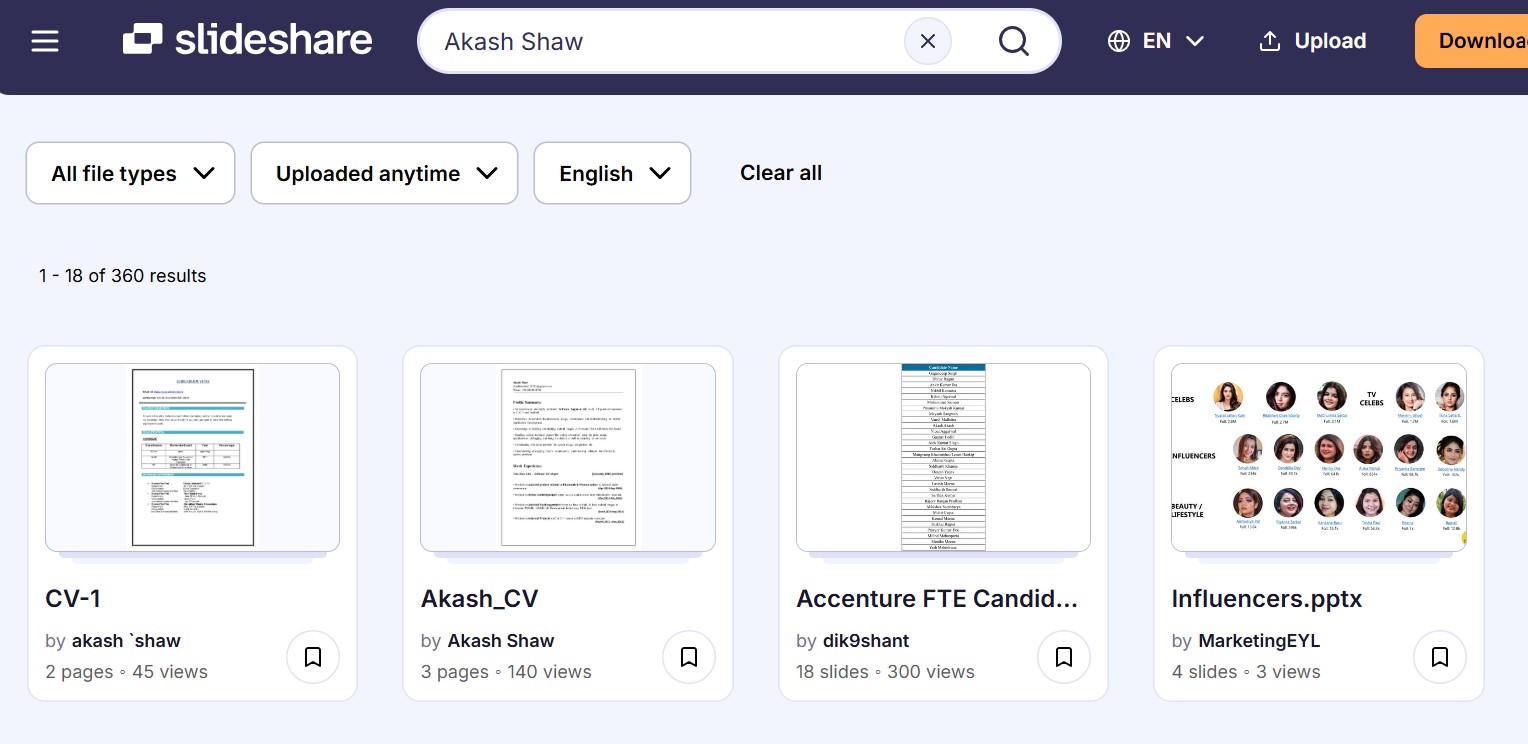The height and width of the screenshot is (744, 1528).
Task: Open the CV-1 document thumbnail
Action: pos(193,456)
